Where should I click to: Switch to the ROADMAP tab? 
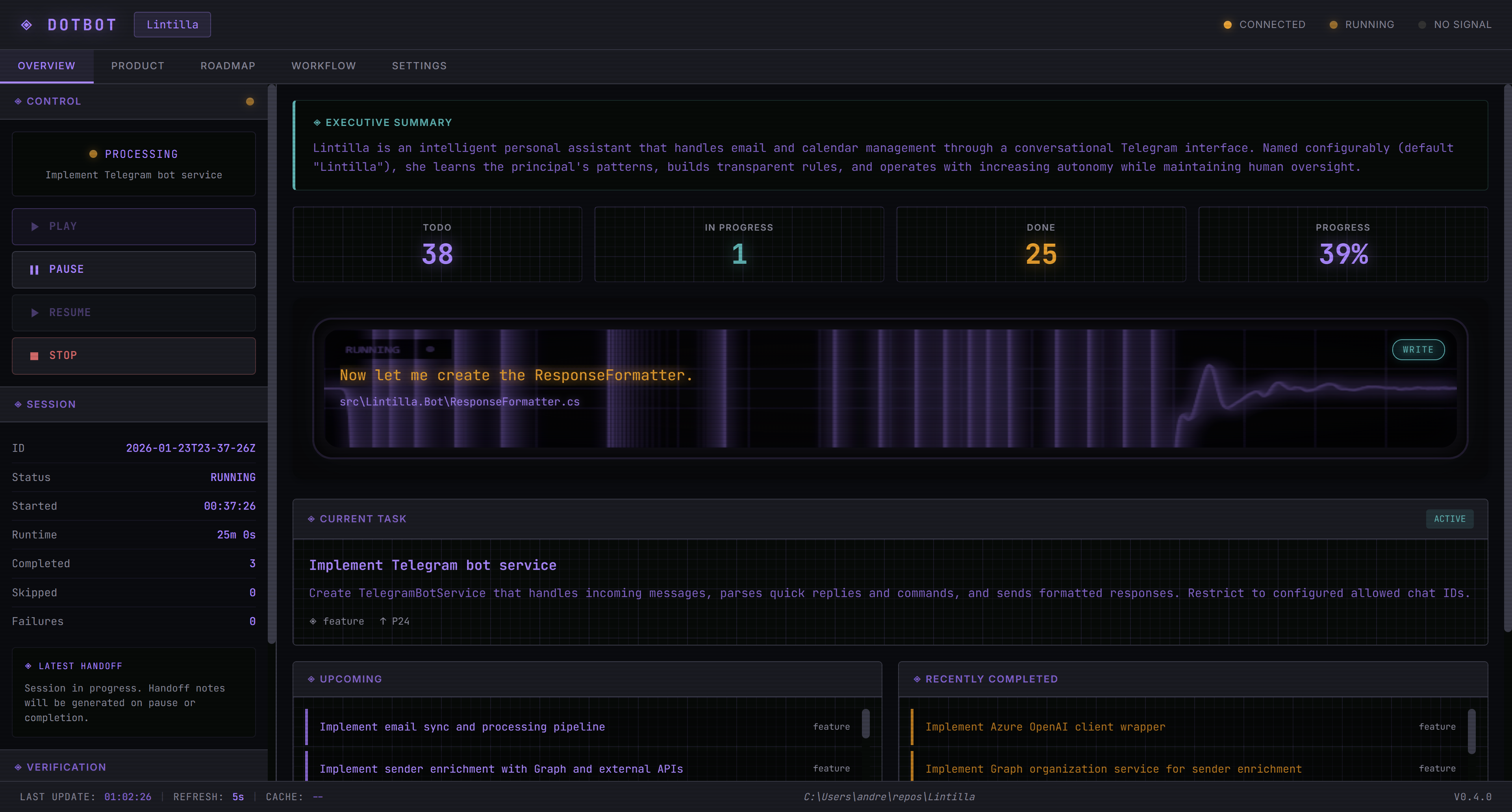click(x=228, y=66)
